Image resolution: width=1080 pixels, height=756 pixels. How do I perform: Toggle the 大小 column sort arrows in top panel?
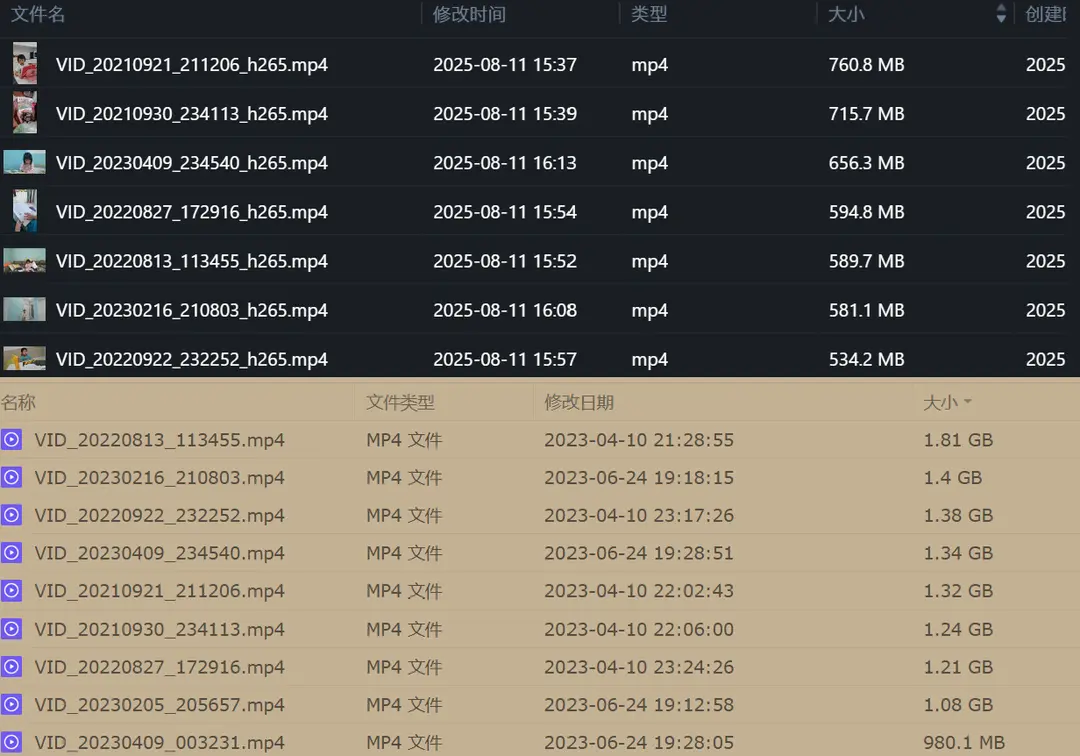coord(1001,15)
